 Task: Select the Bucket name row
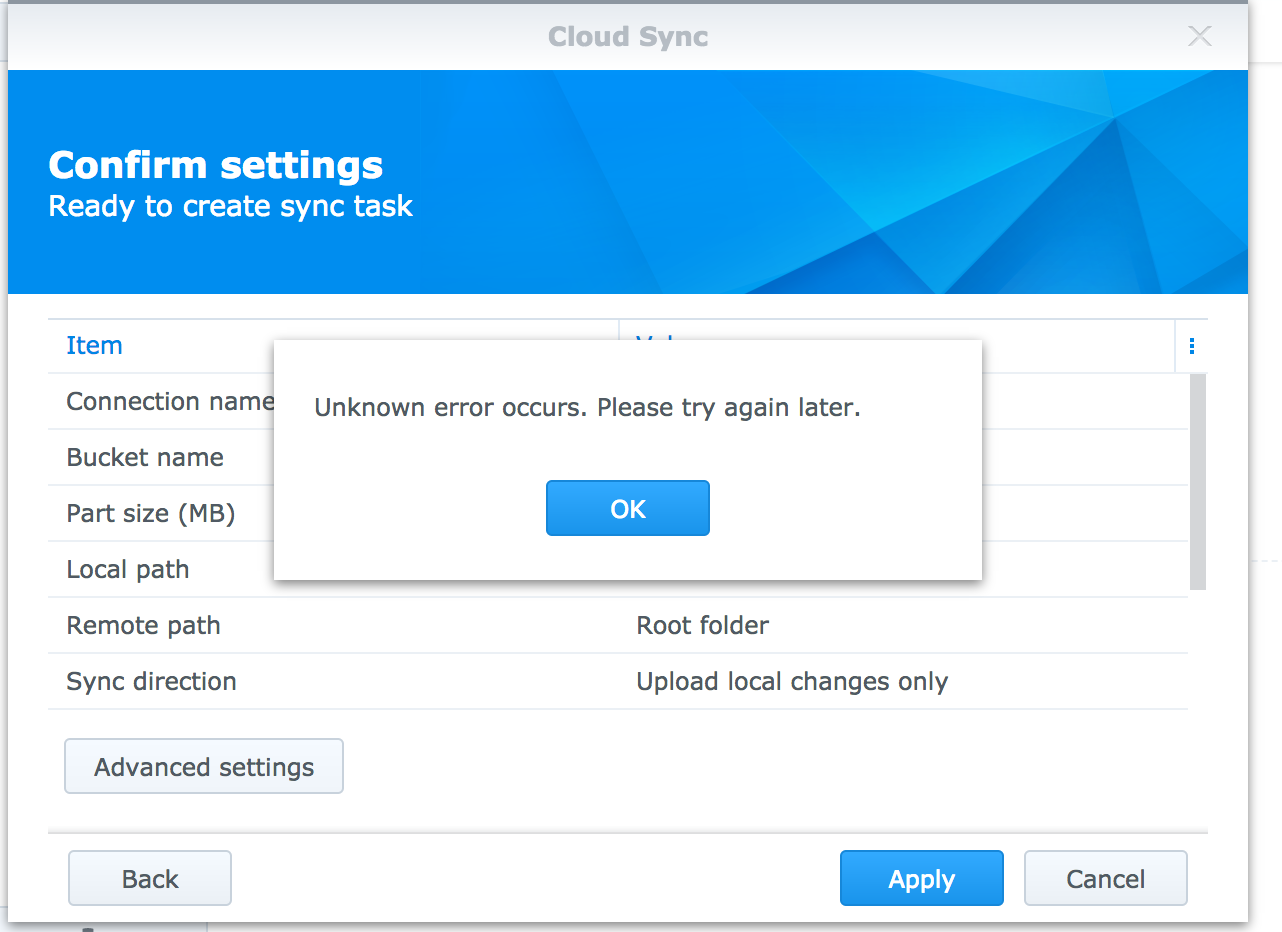pyautogui.click(x=144, y=457)
